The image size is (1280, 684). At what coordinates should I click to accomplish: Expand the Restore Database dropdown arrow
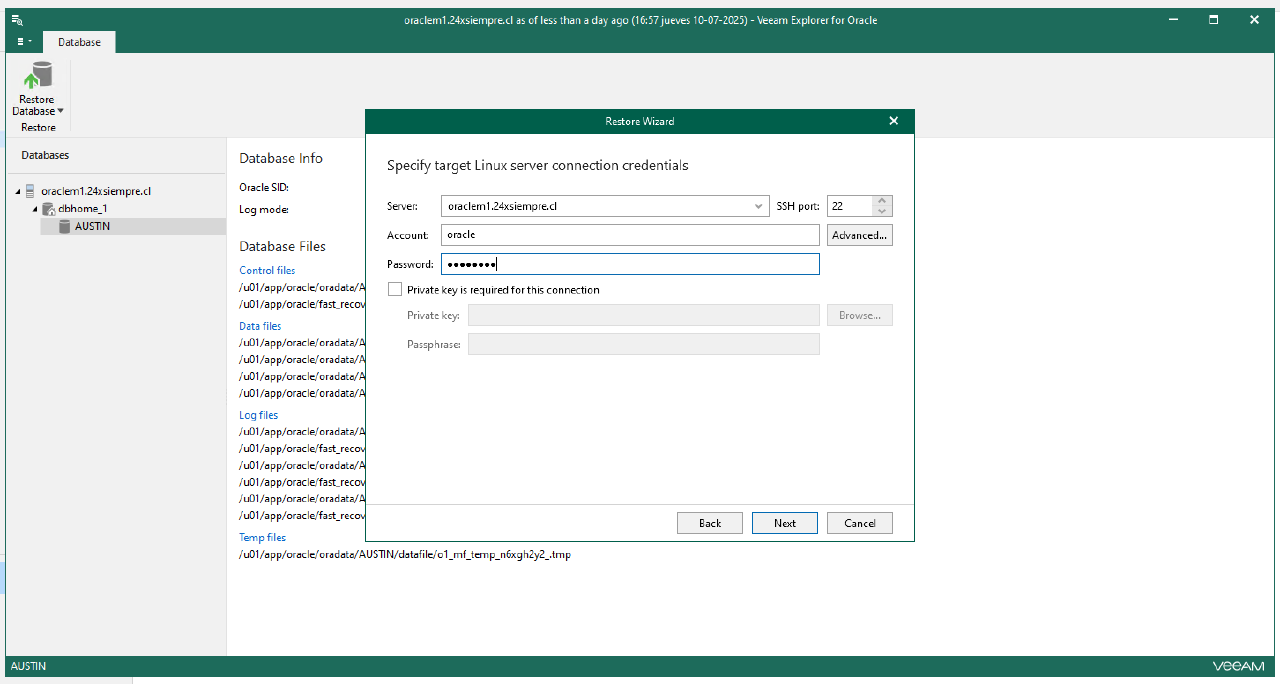[61, 112]
